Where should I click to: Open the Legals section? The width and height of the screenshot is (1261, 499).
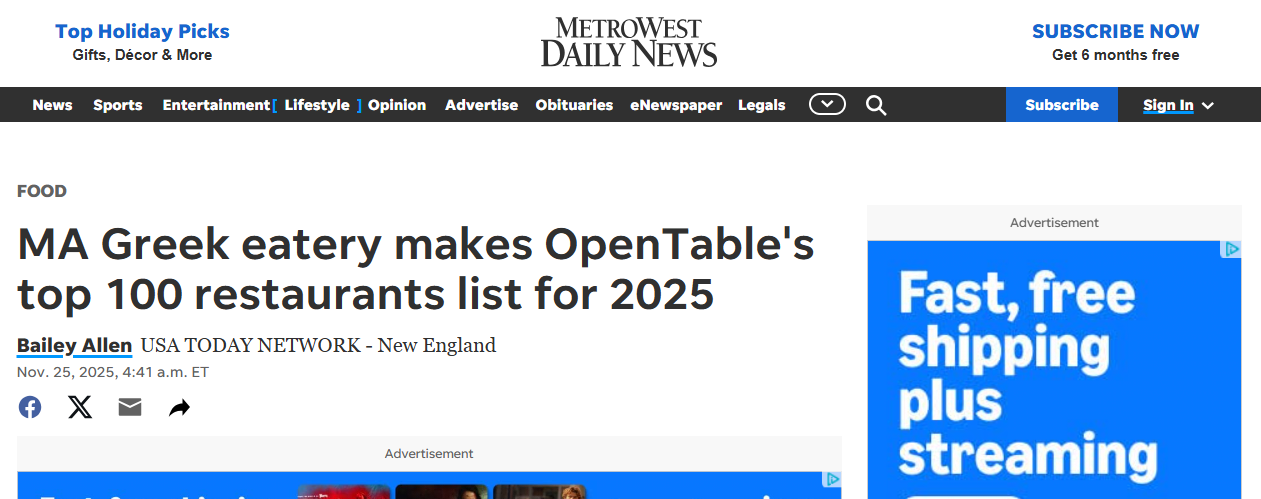[762, 105]
